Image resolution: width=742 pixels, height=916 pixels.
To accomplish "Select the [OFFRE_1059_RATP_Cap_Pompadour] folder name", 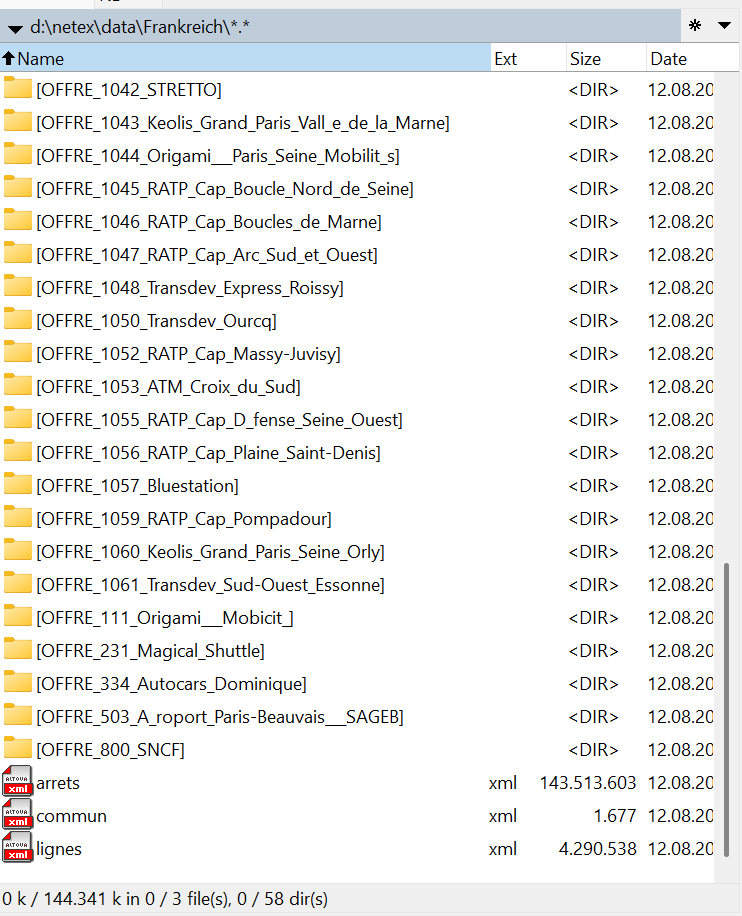I will (184, 519).
